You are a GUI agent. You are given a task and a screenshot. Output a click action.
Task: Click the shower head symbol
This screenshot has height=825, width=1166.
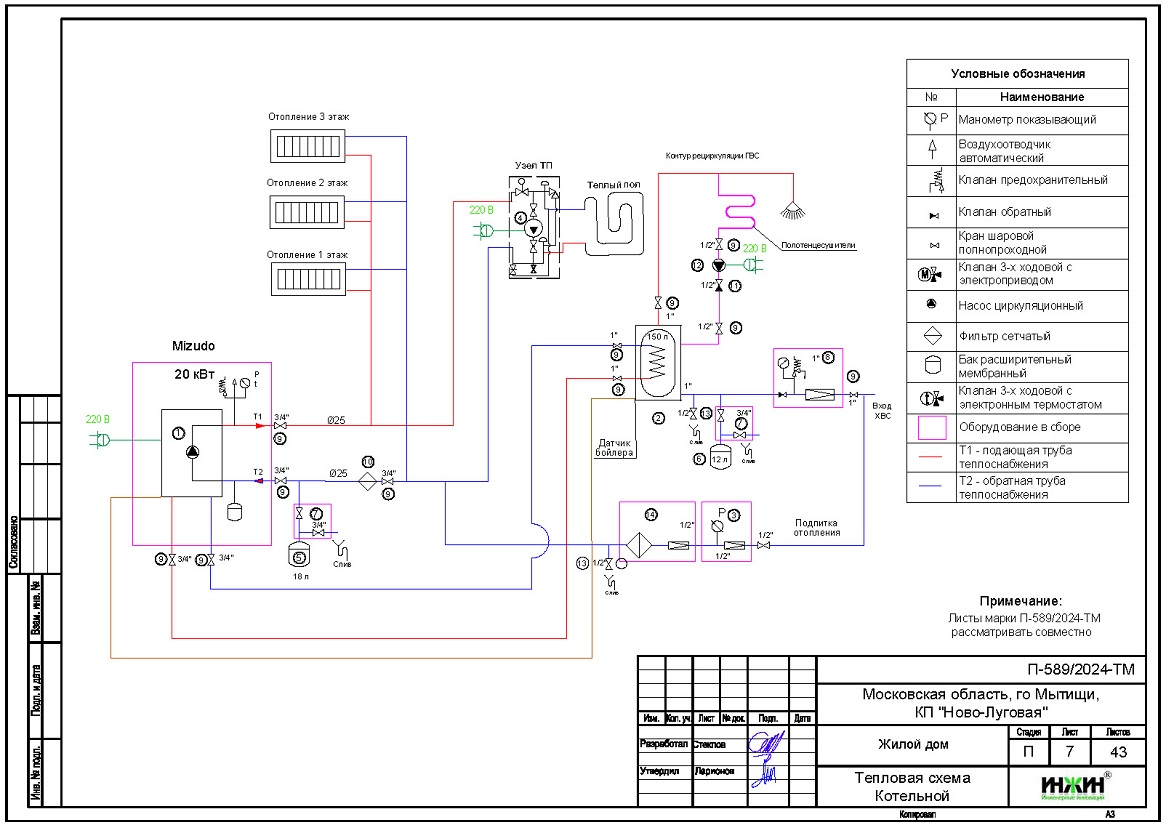[793, 213]
